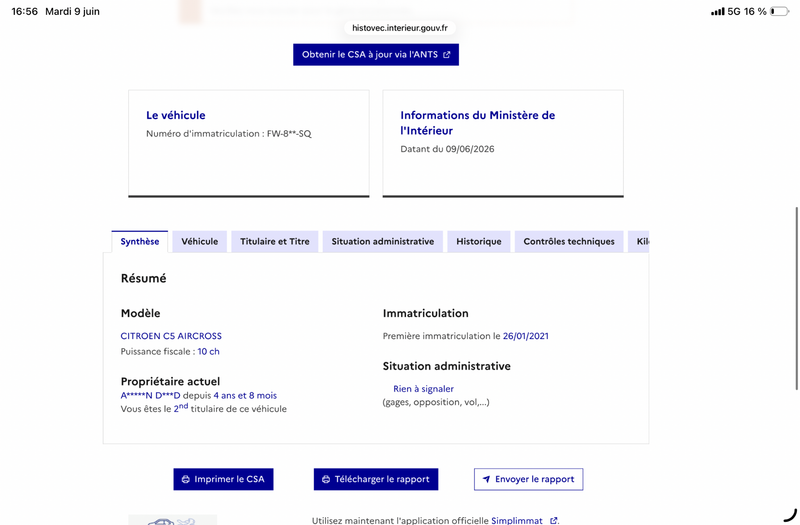The image size is (800, 525).
Task: Click the 10 ch fiscal power value
Action: click(209, 351)
